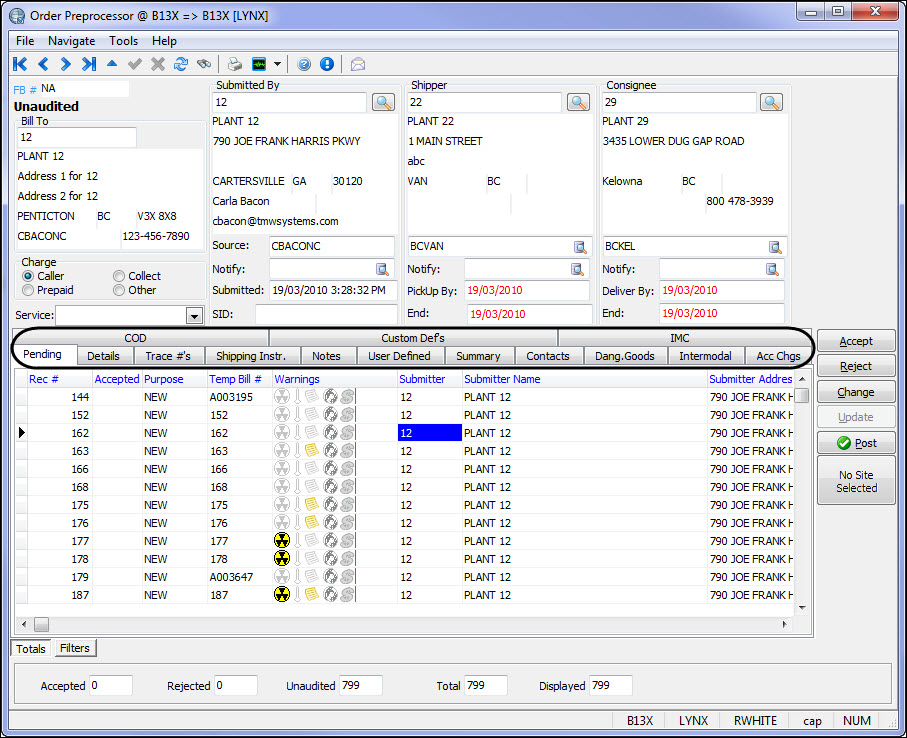Go to the first record in toolbar
Image resolution: width=907 pixels, height=738 pixels.
20,64
